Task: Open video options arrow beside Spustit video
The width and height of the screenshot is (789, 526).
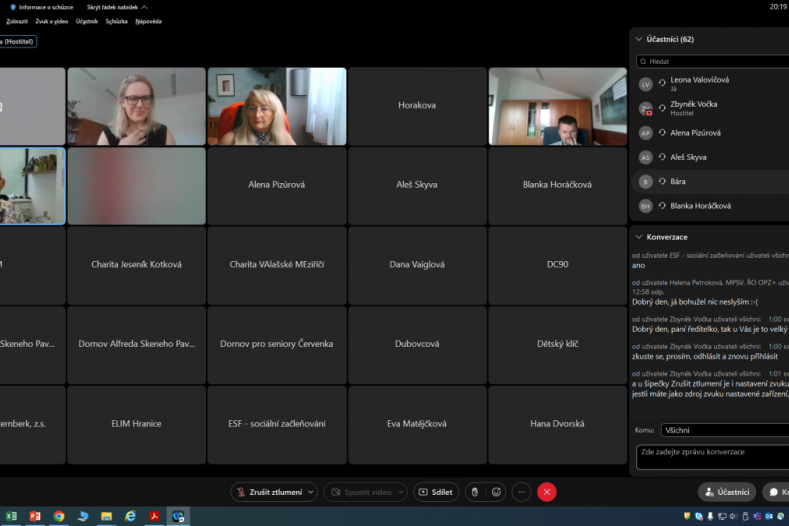Action: click(401, 492)
